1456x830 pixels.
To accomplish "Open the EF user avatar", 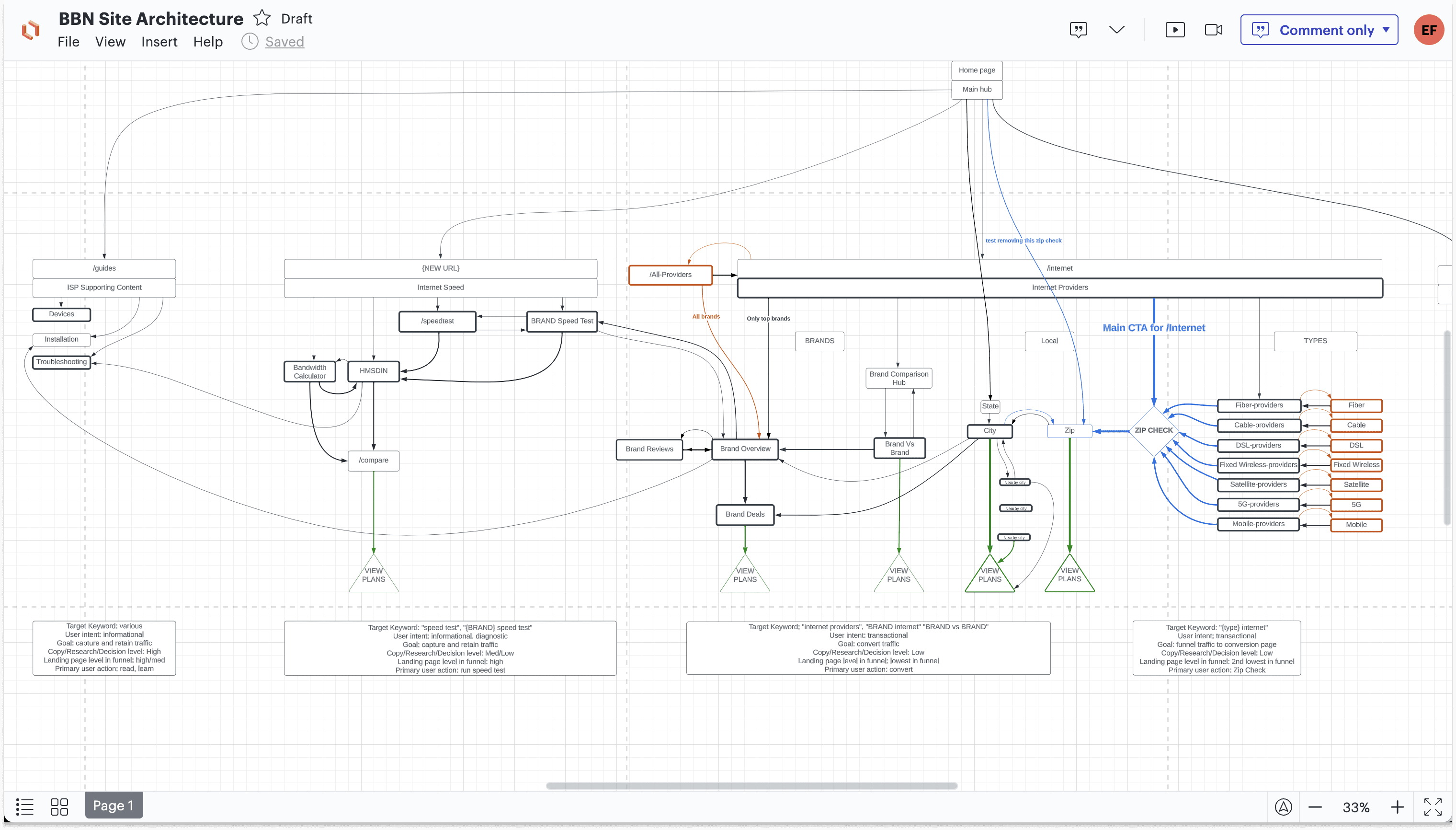I will [x=1429, y=30].
